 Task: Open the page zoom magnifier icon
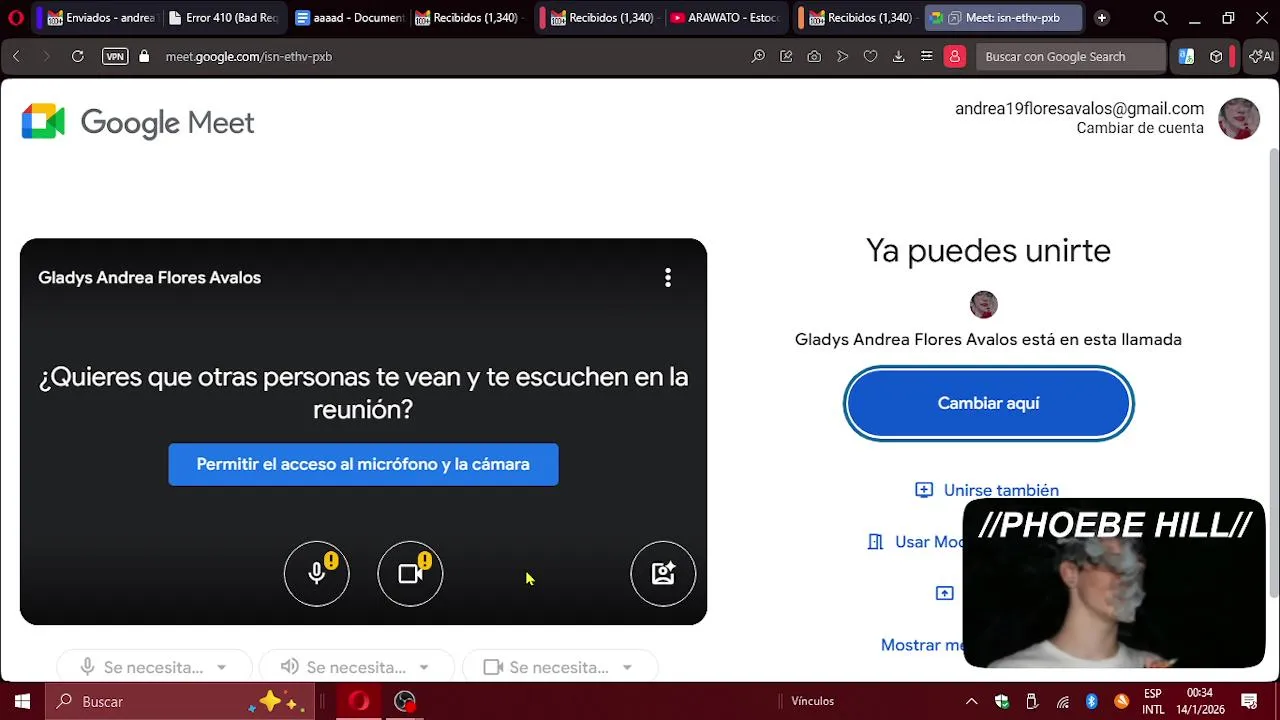click(x=759, y=57)
